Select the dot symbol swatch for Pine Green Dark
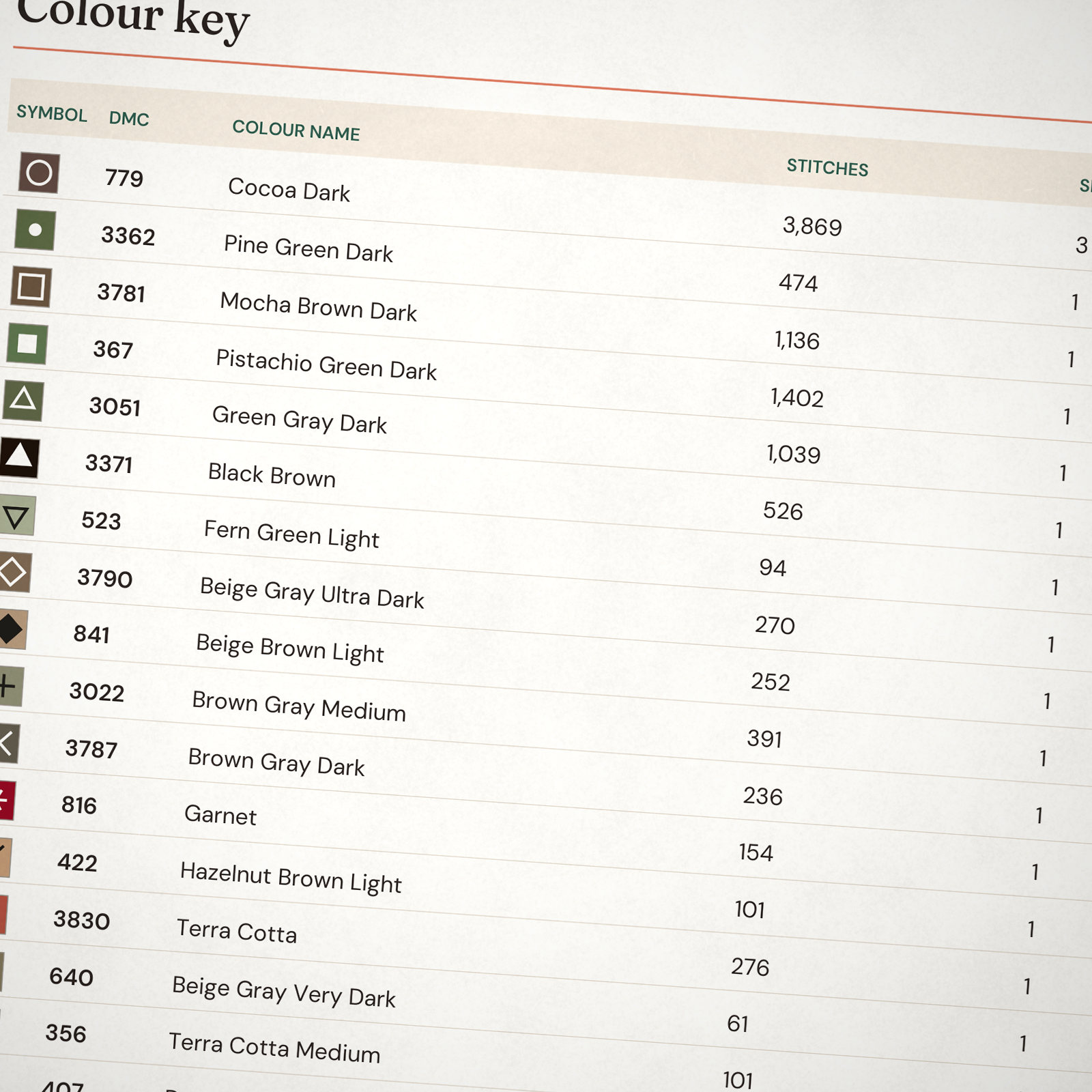Image resolution: width=1092 pixels, height=1092 pixels. (x=35, y=230)
